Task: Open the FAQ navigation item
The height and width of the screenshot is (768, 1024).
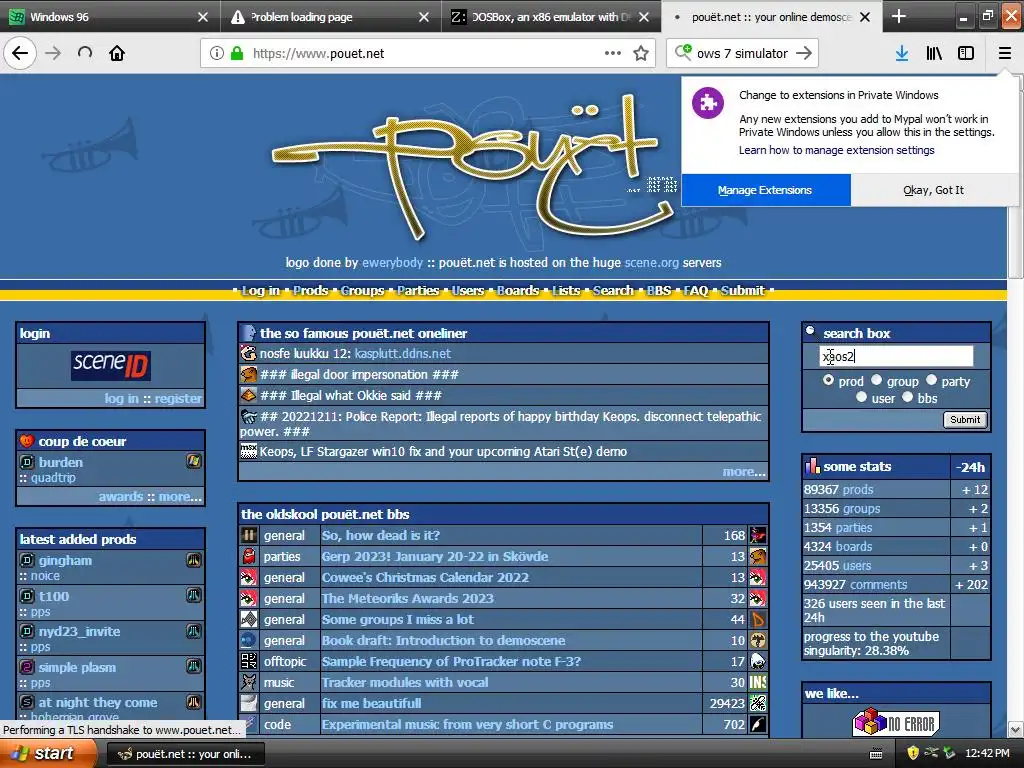Action: (x=696, y=291)
